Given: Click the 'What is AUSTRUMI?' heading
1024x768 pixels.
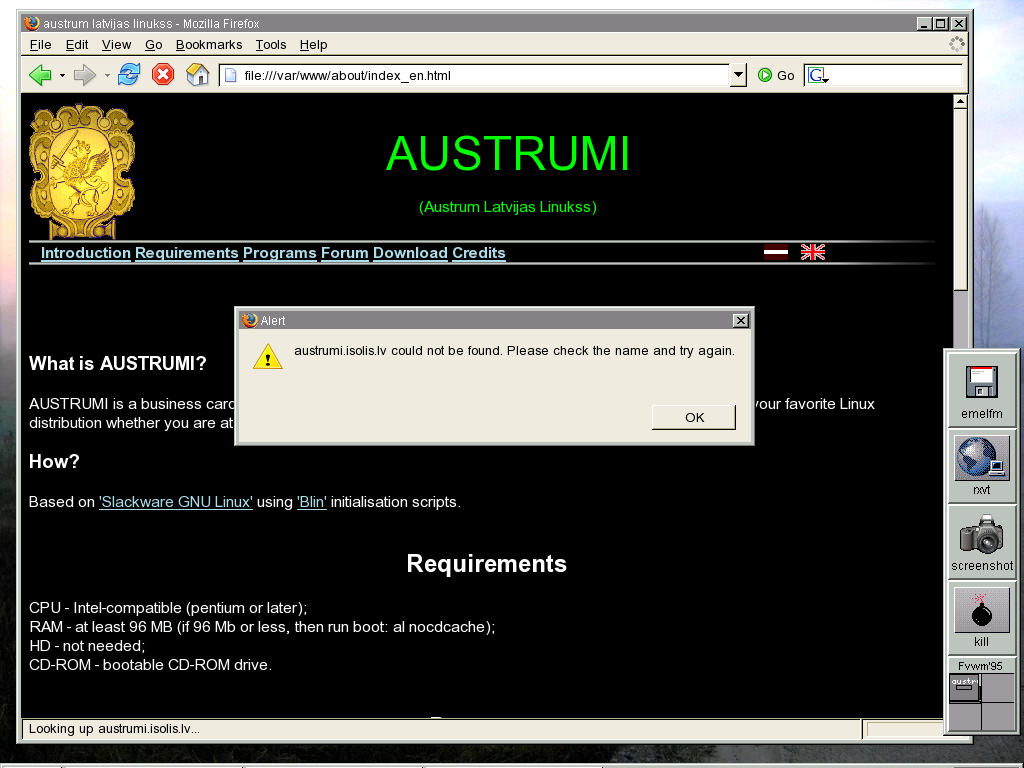Looking at the screenshot, I should pyautogui.click(x=118, y=363).
